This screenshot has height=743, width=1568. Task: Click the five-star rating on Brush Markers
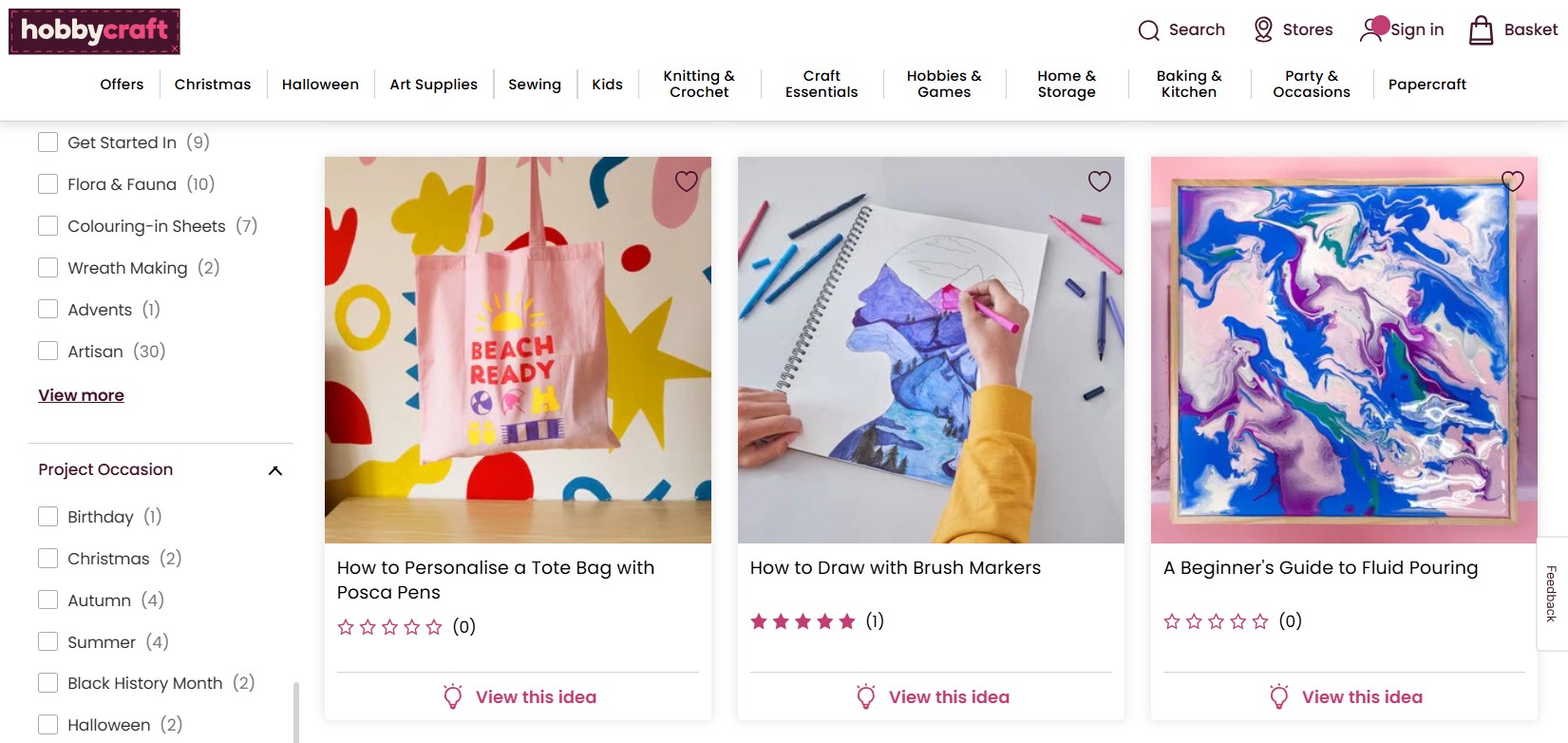pos(803,621)
